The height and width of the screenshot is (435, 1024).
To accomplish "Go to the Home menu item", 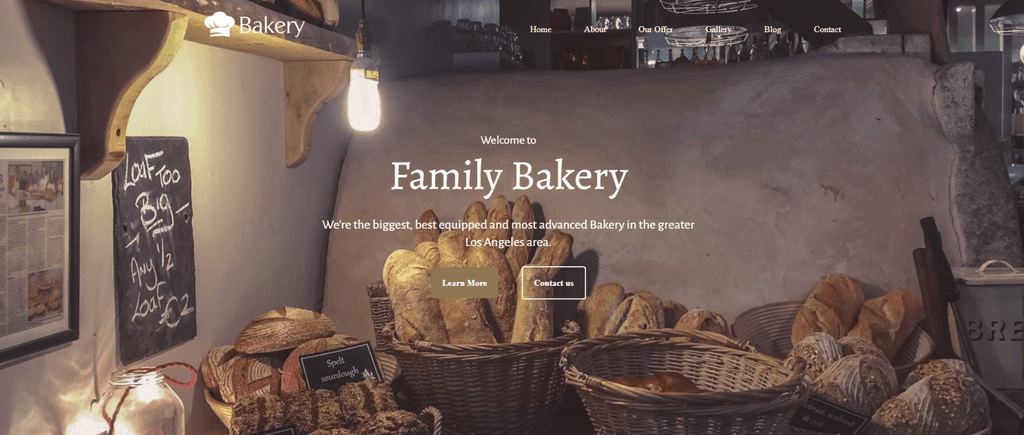I will (540, 29).
